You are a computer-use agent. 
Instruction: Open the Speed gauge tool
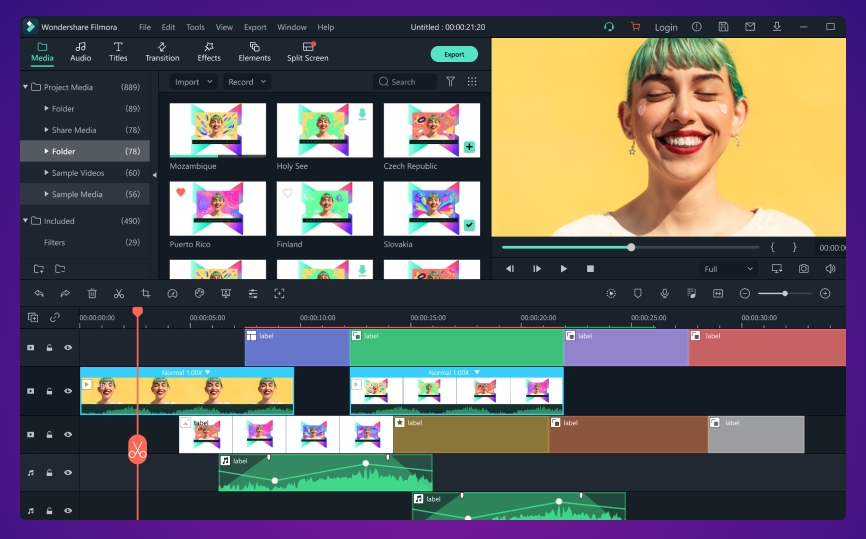pyautogui.click(x=172, y=293)
